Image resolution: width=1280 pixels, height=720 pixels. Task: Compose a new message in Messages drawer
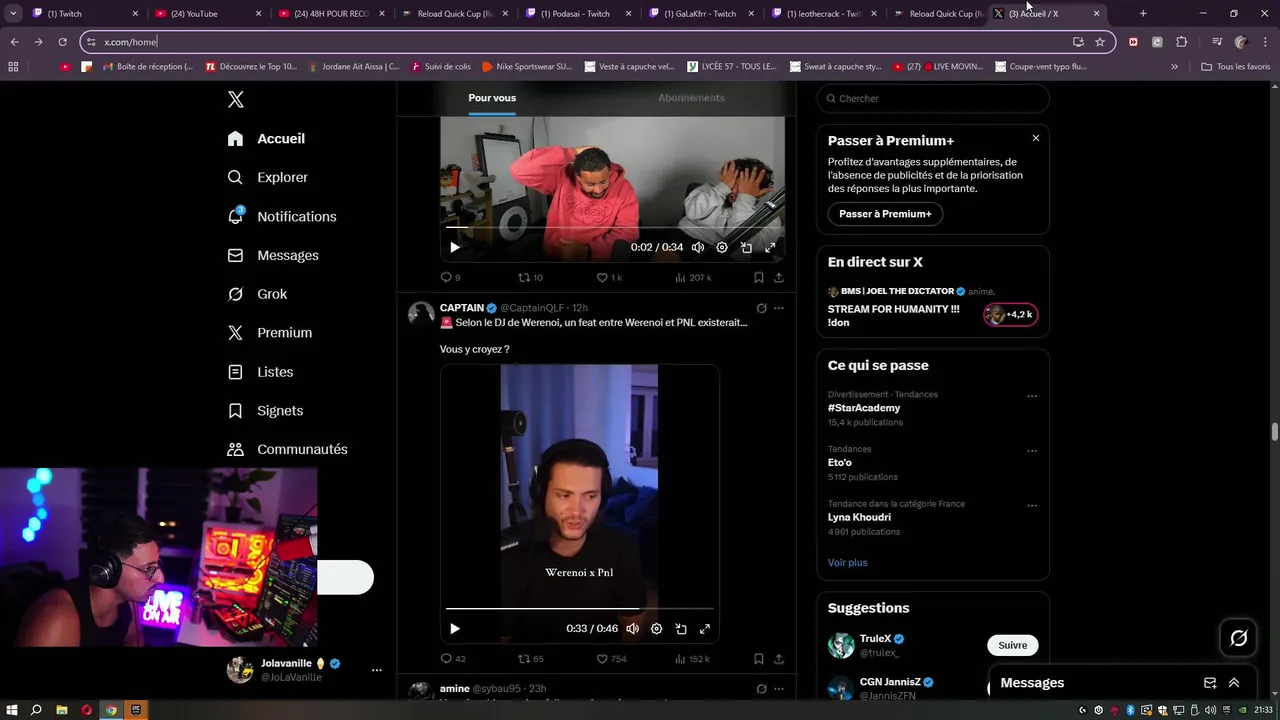click(x=1210, y=683)
